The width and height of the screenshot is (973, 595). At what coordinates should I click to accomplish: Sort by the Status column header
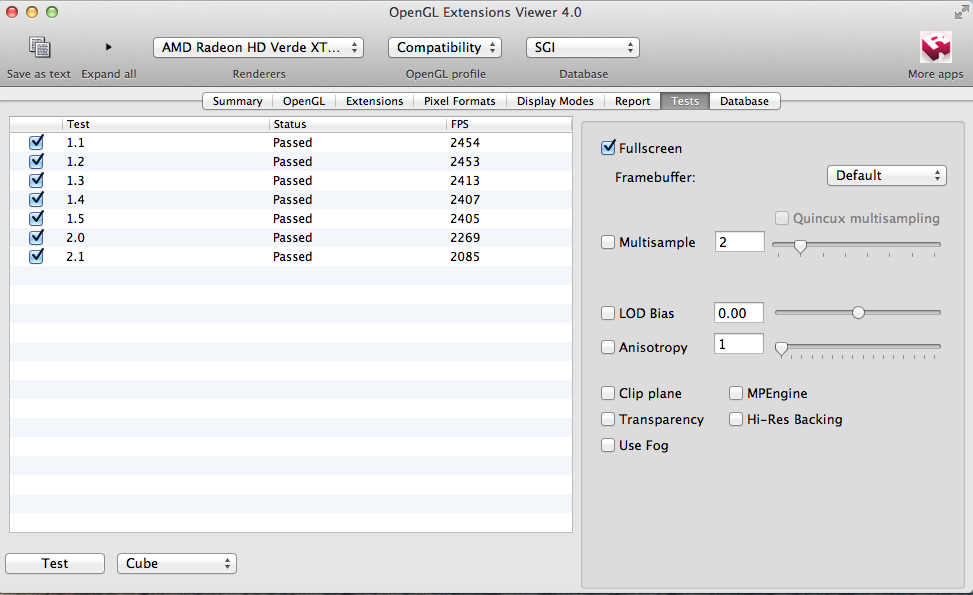pyautogui.click(x=357, y=124)
